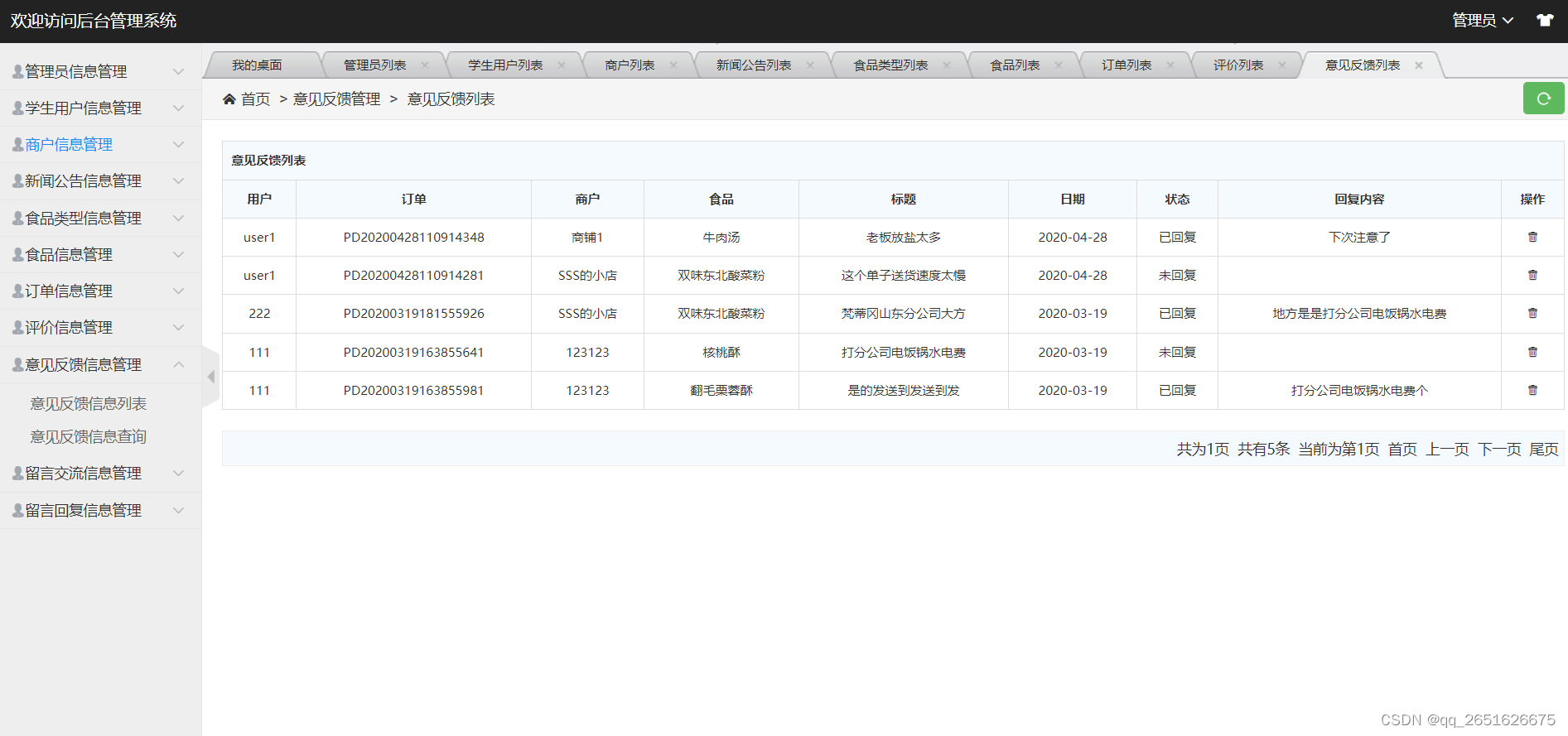This screenshot has width=1568, height=736.
Task: Close the 商户列表 tab
Action: click(x=673, y=65)
